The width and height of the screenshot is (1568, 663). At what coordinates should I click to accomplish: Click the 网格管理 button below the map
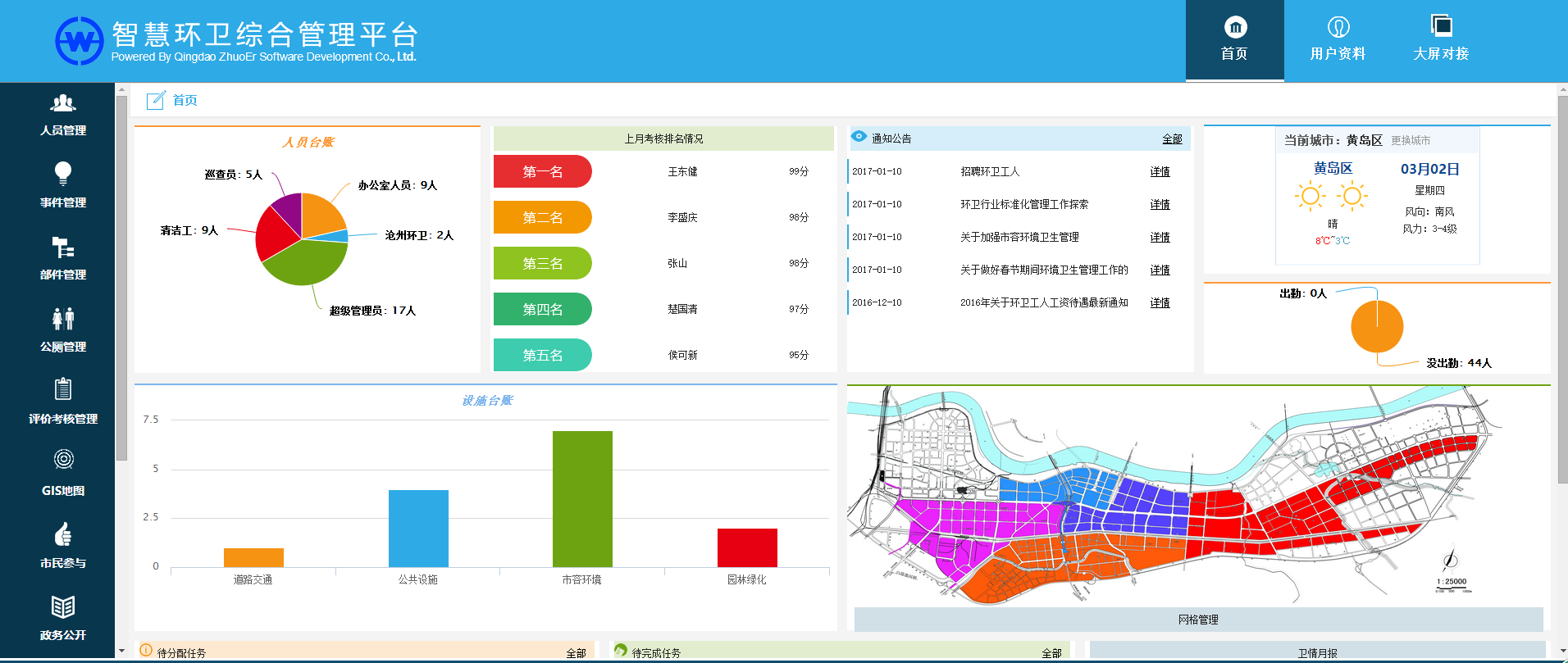[1198, 620]
